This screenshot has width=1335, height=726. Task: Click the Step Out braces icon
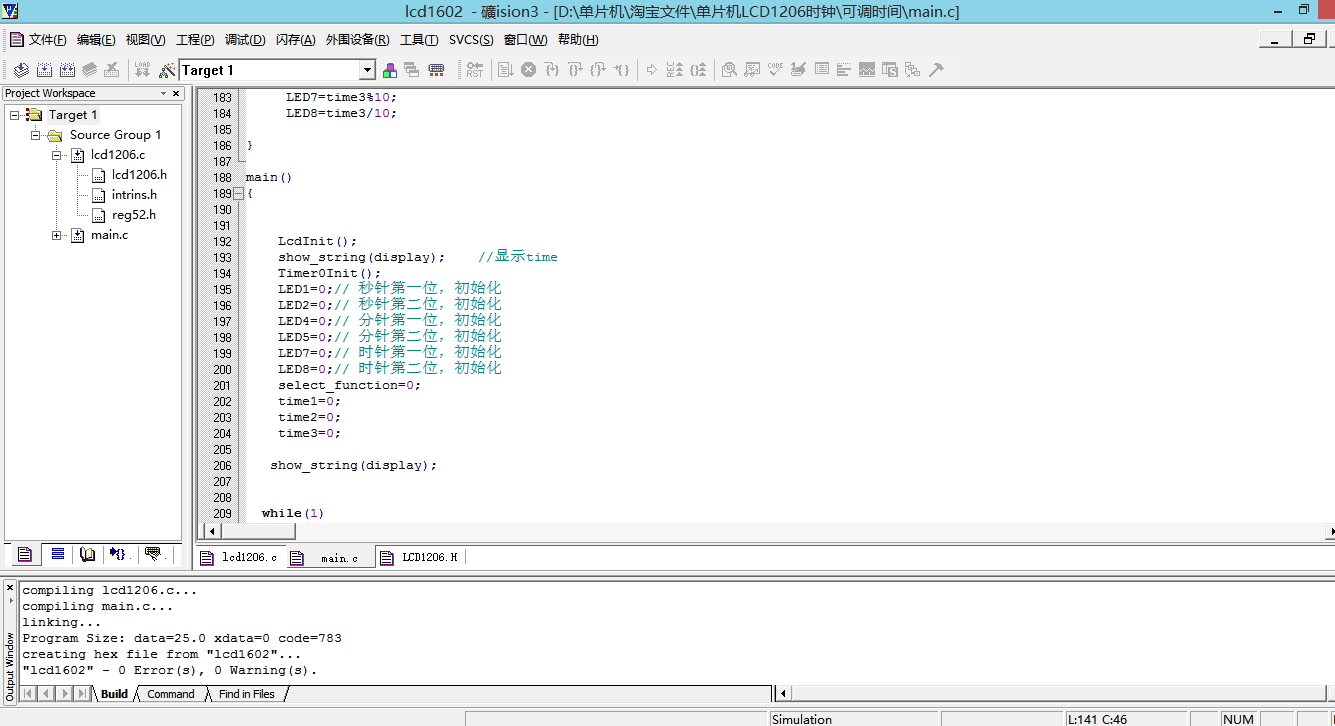(598, 70)
